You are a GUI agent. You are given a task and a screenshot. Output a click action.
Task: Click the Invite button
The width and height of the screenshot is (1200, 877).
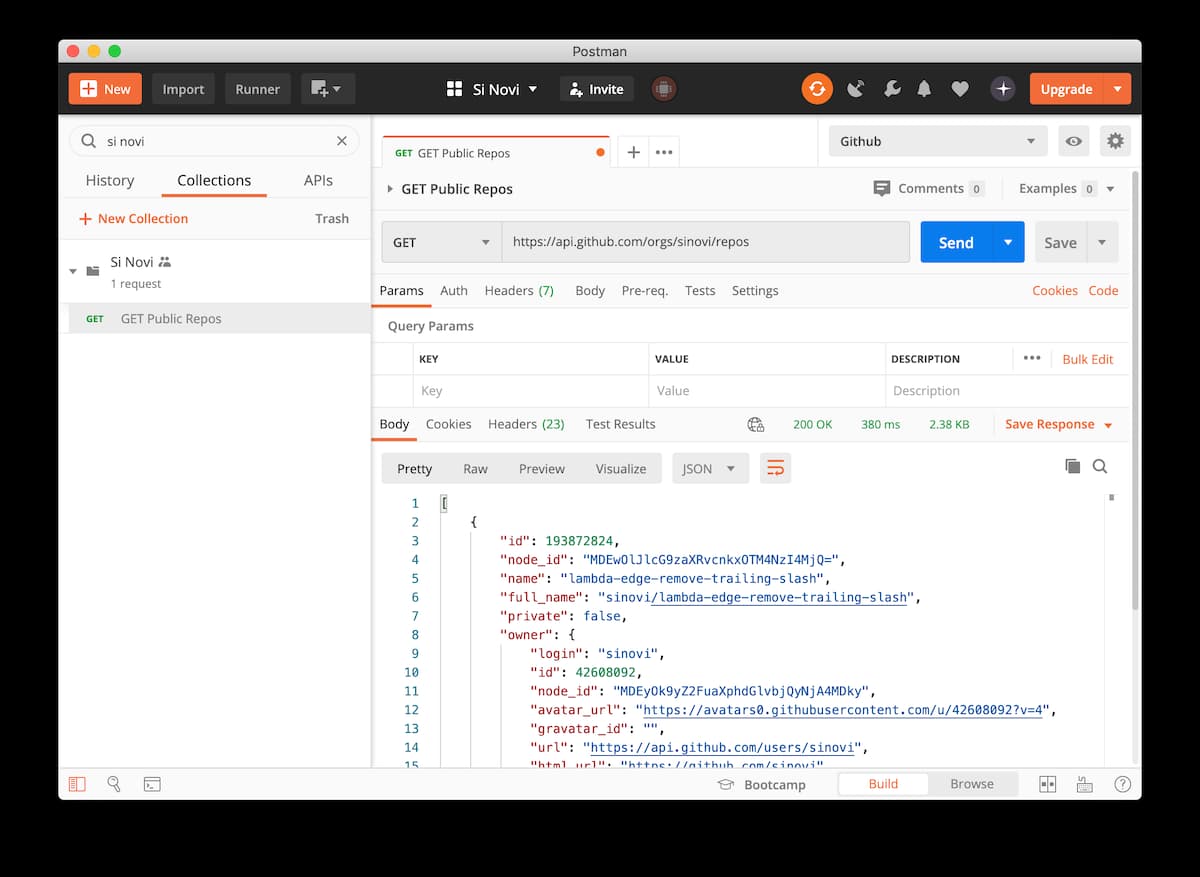596,89
